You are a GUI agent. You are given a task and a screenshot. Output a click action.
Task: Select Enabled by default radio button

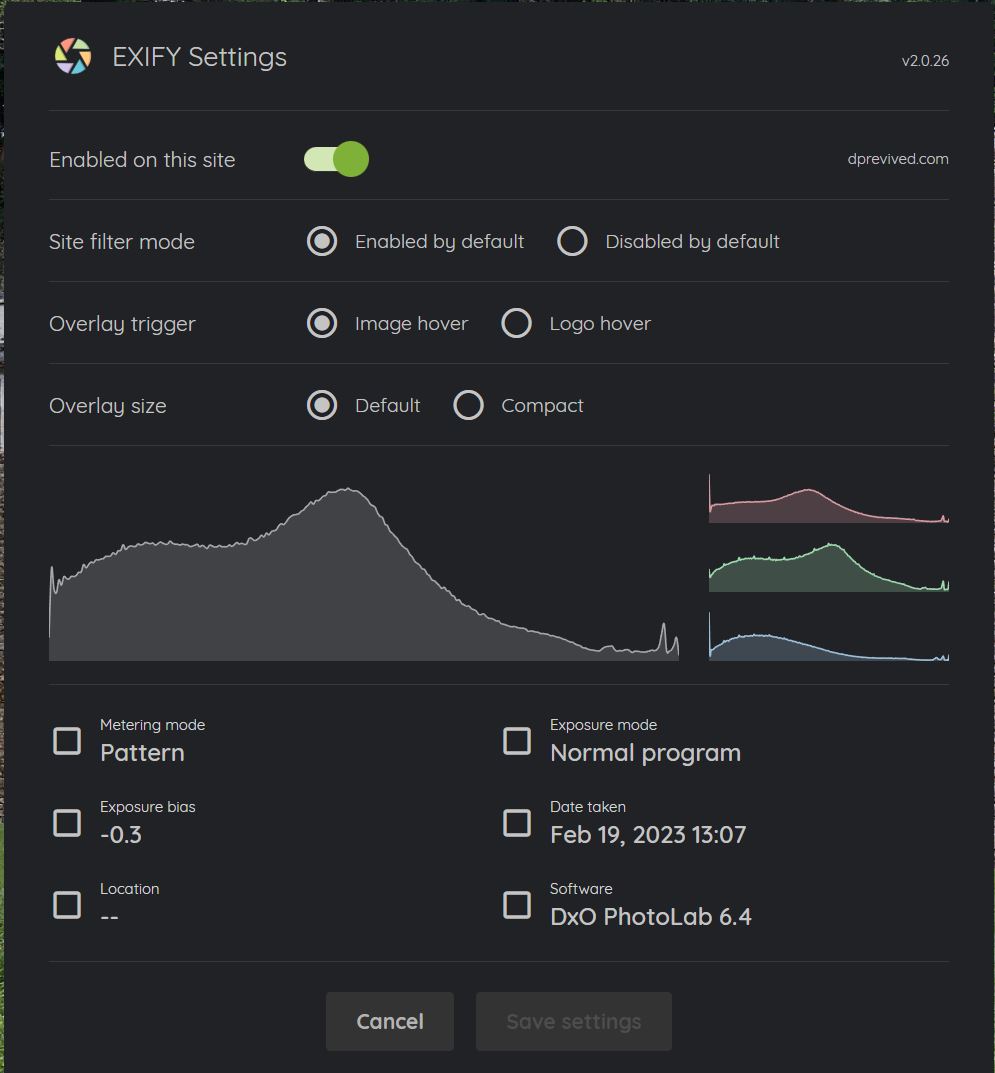pyautogui.click(x=322, y=242)
